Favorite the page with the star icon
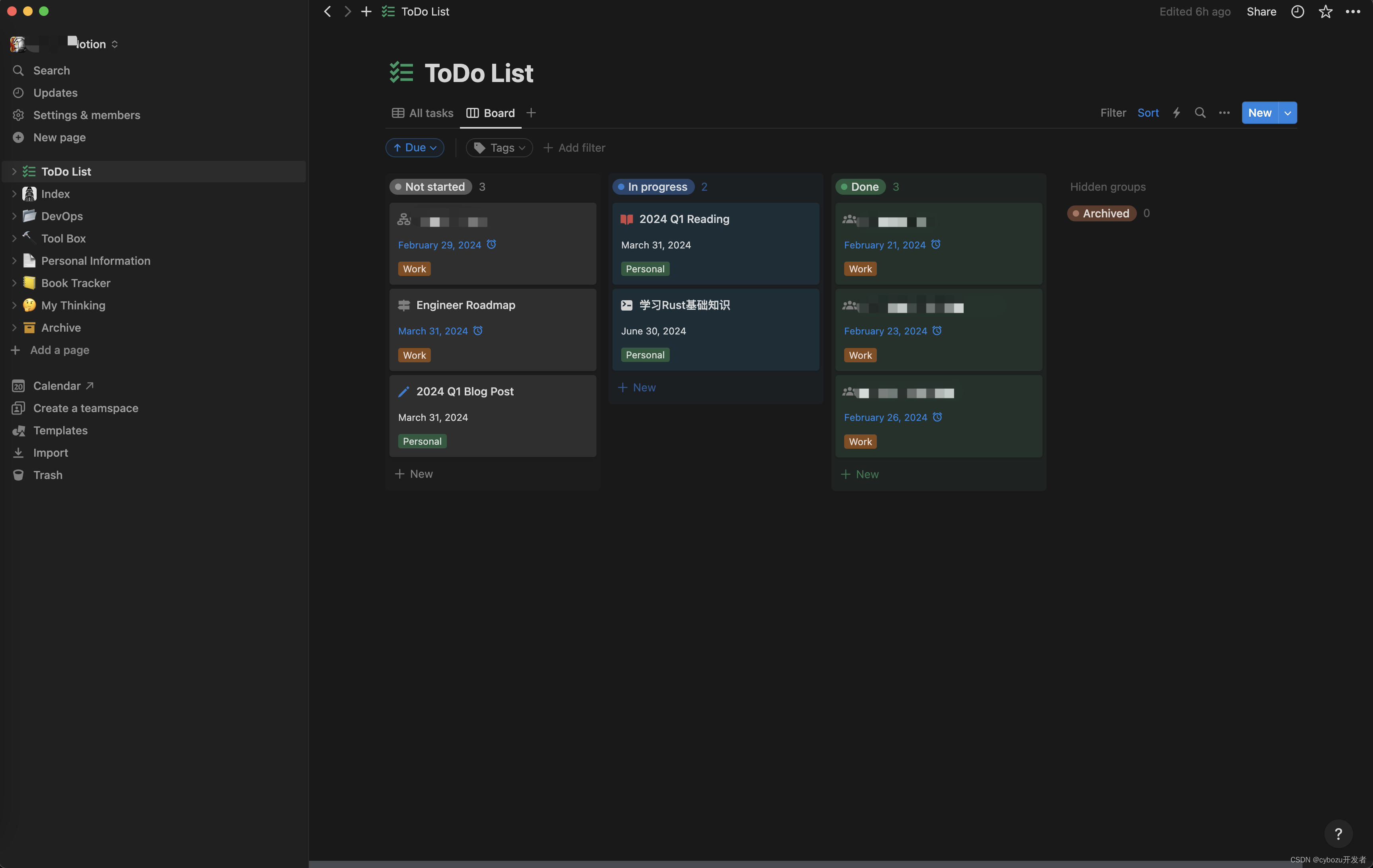 pos(1325,12)
